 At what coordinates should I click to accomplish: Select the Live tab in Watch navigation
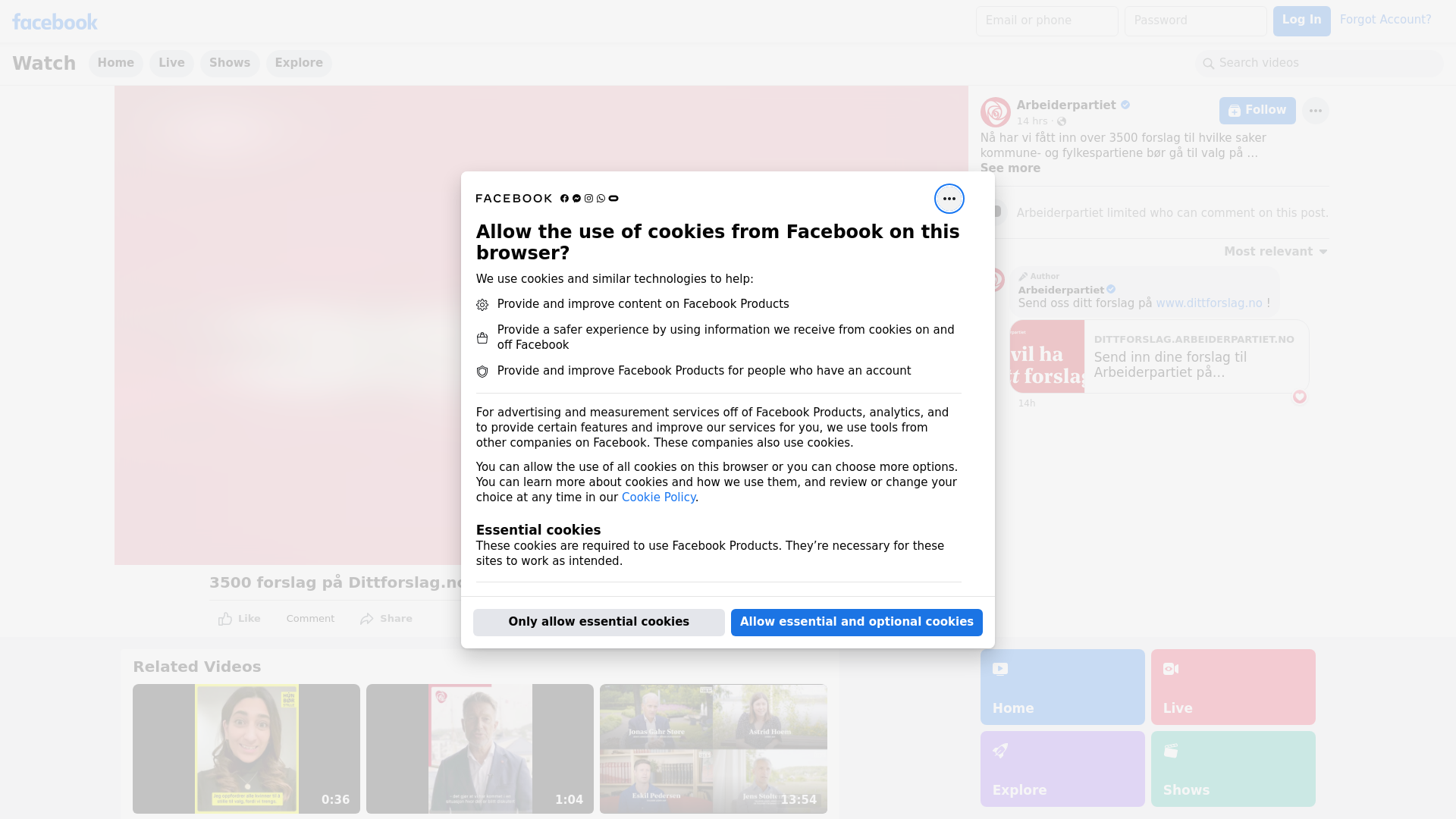coord(171,63)
